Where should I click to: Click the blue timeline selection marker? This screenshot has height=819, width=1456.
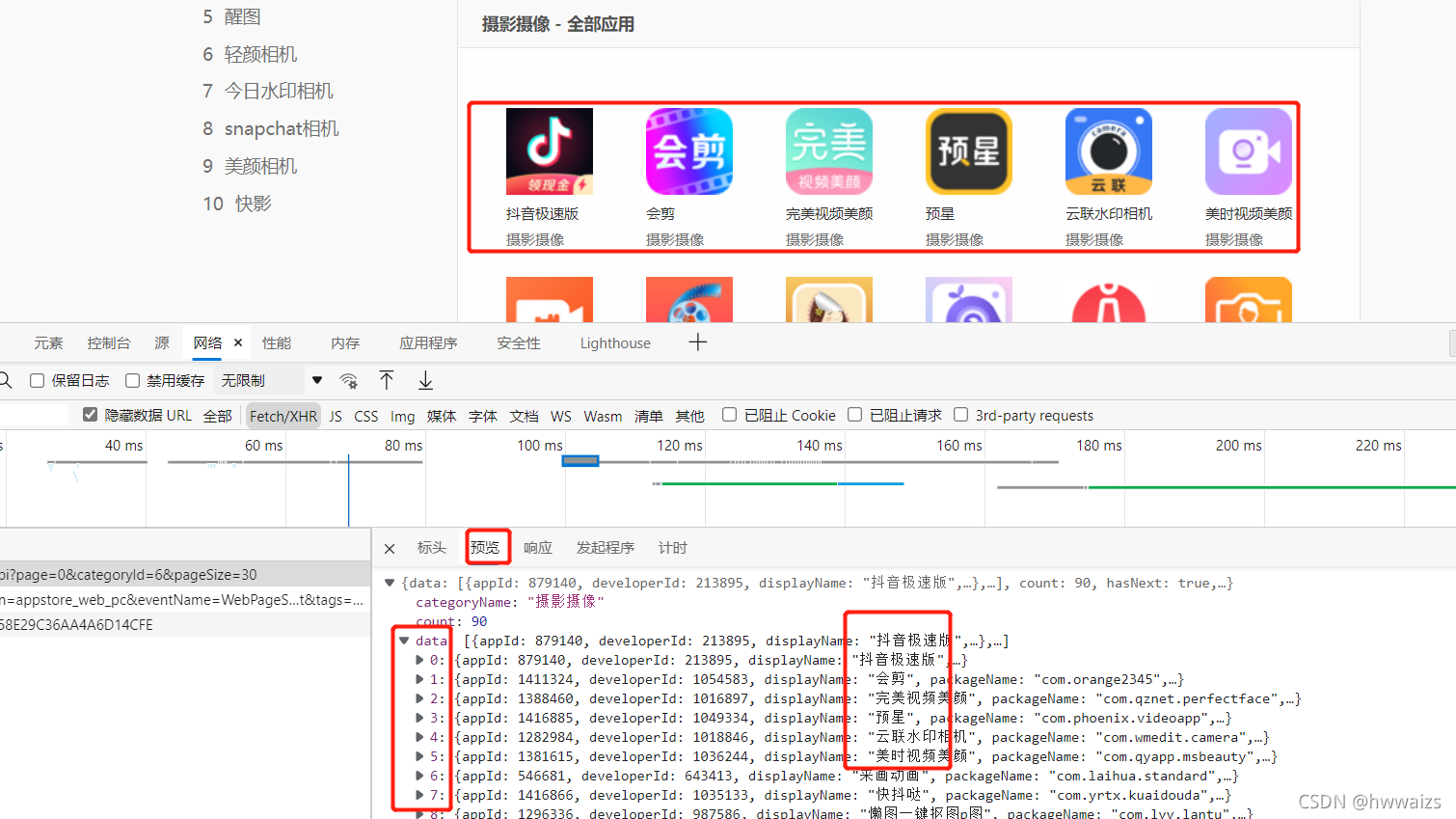580,461
